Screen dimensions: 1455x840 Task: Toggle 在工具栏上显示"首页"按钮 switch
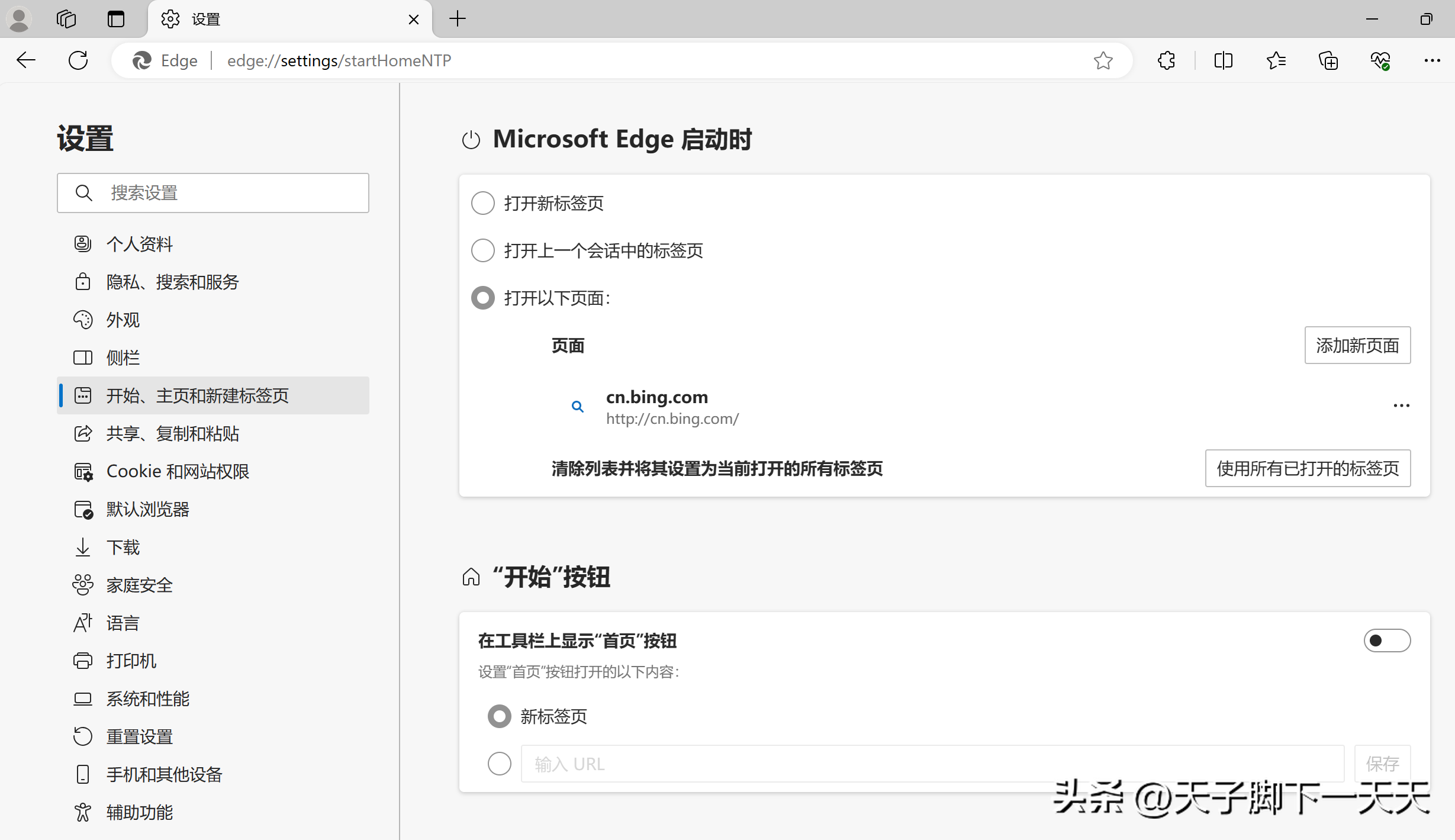[1386, 641]
